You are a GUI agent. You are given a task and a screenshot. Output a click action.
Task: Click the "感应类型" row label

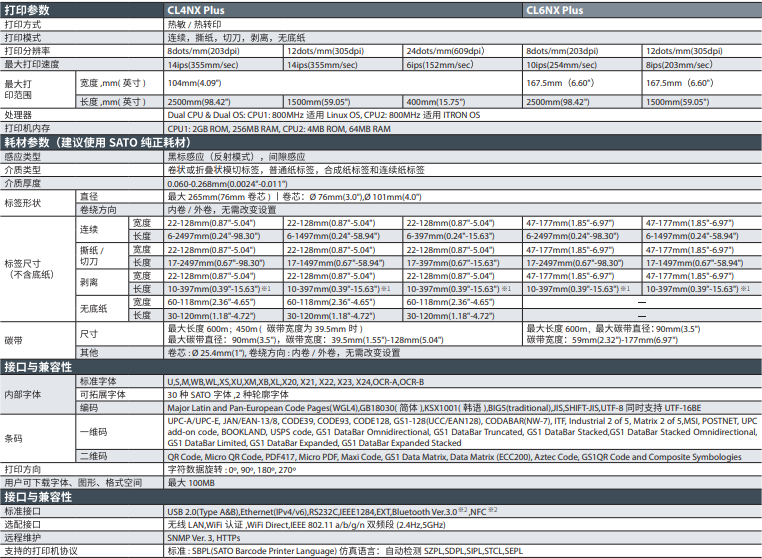click(x=23, y=157)
